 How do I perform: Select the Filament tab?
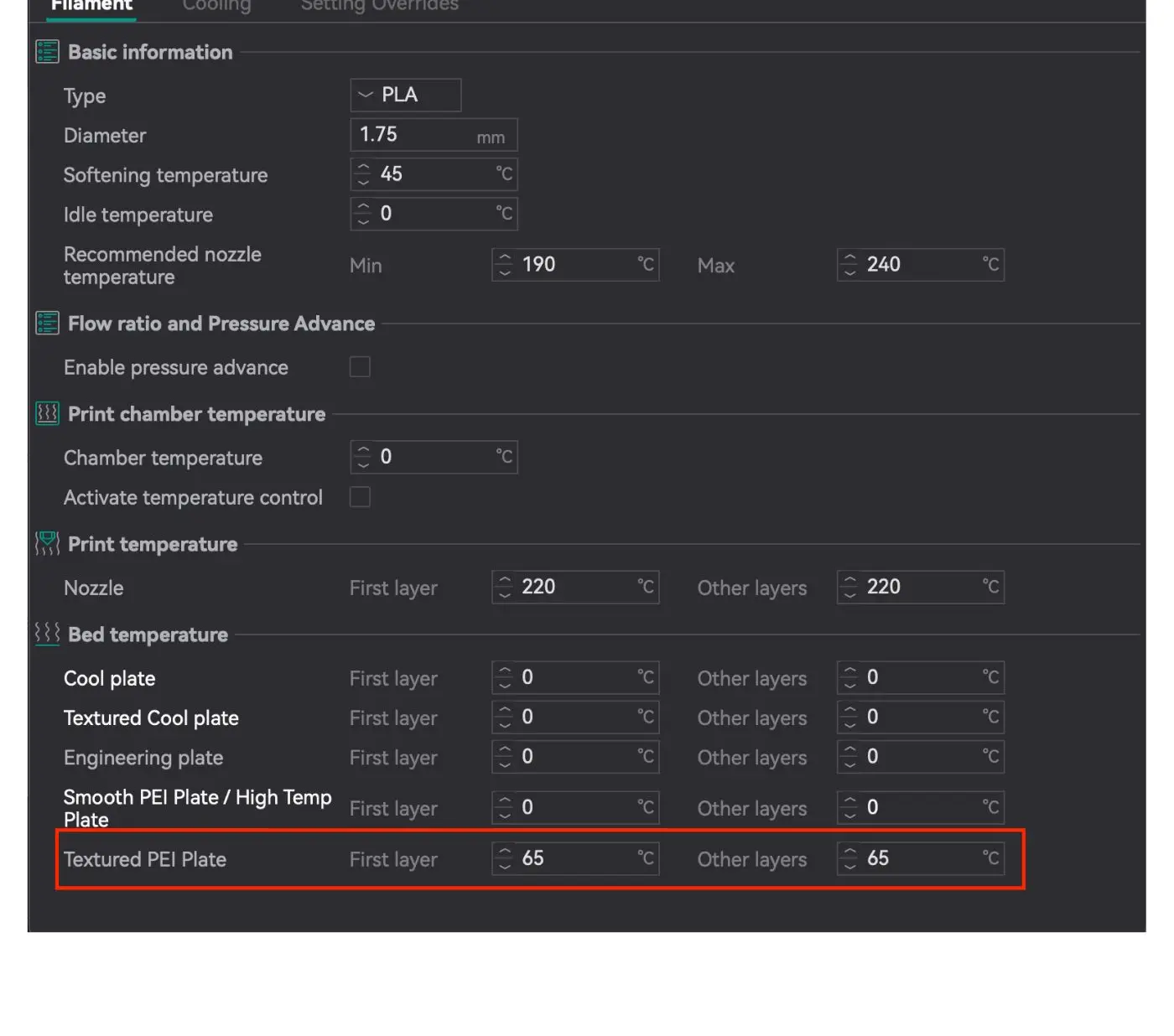(91, 6)
